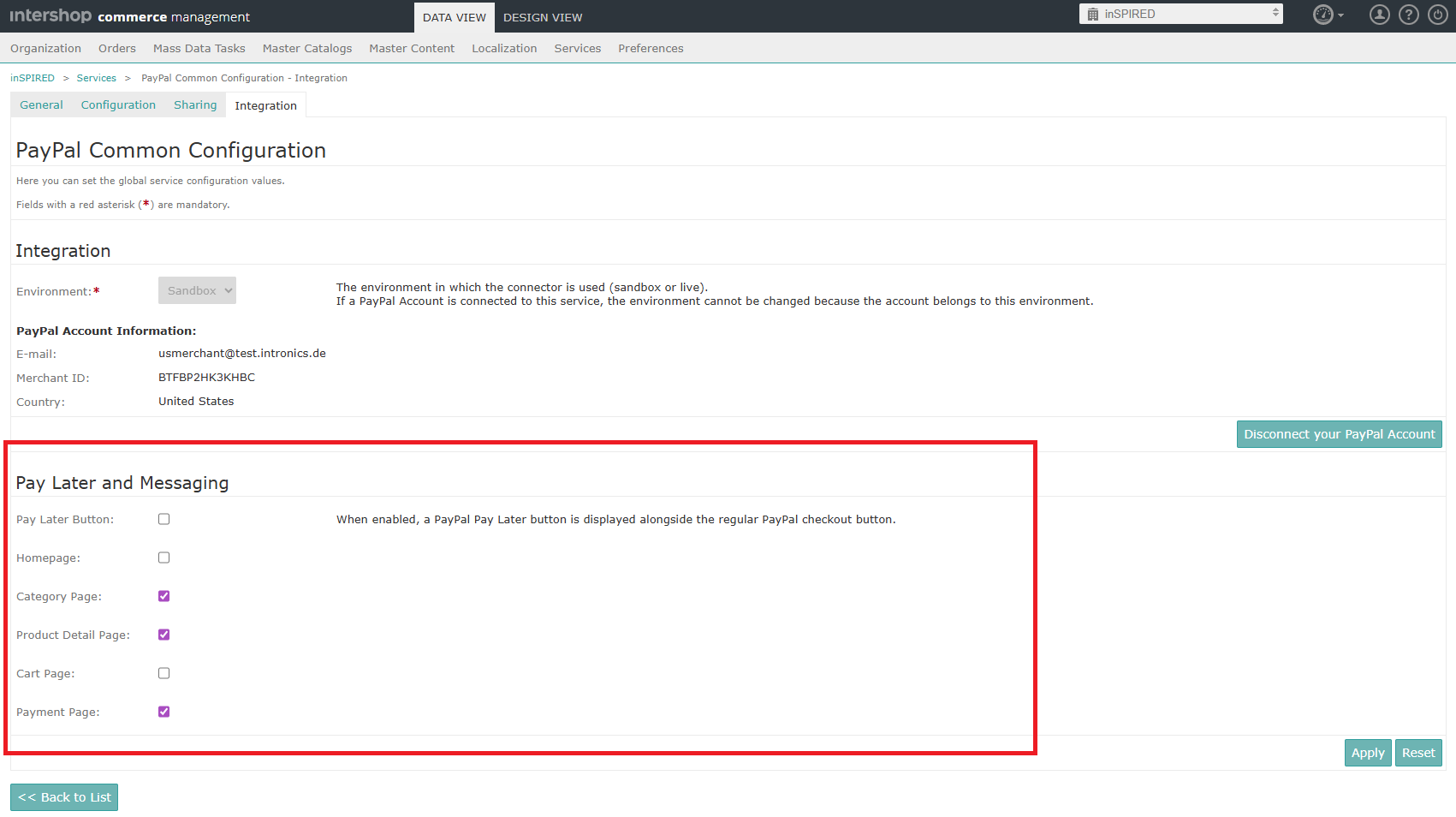Click the Reset button

tap(1418, 753)
